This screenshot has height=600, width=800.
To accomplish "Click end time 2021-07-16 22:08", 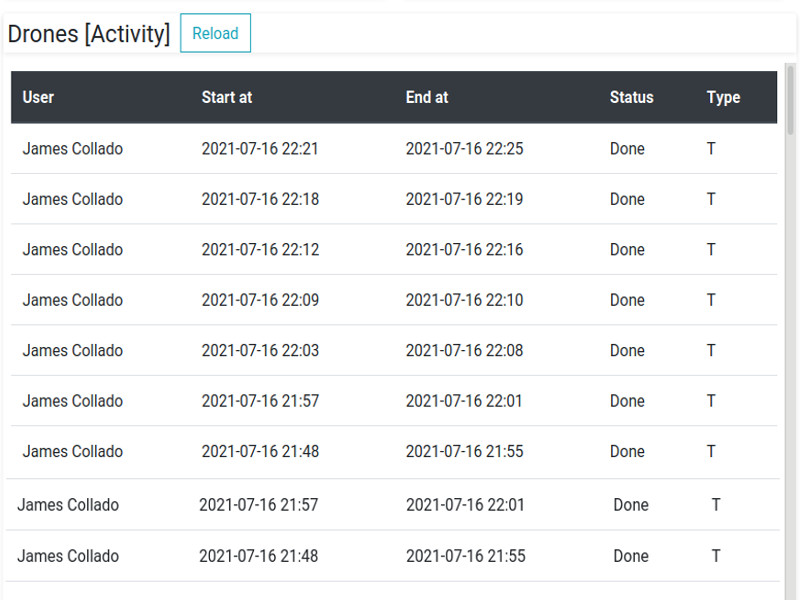I will click(x=464, y=351).
